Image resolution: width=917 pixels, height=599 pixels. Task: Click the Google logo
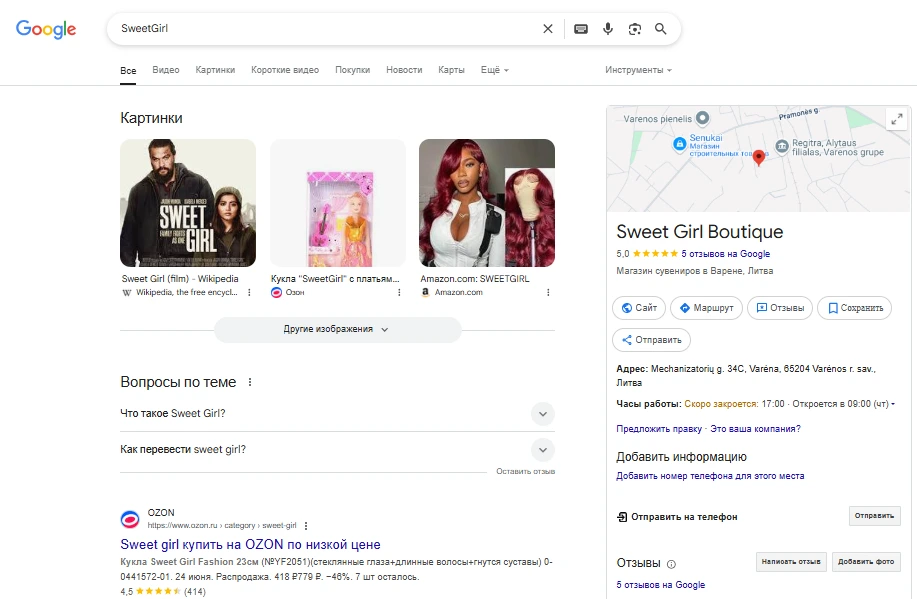pos(46,29)
